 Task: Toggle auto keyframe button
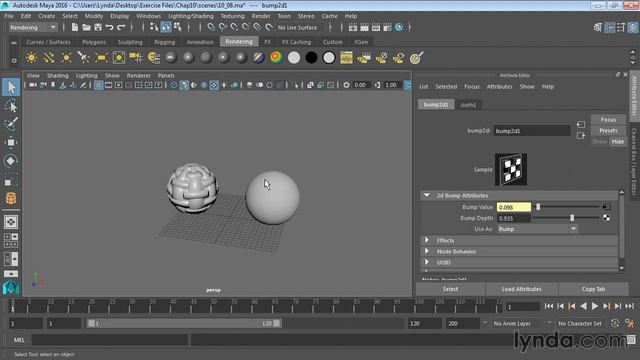615,323
